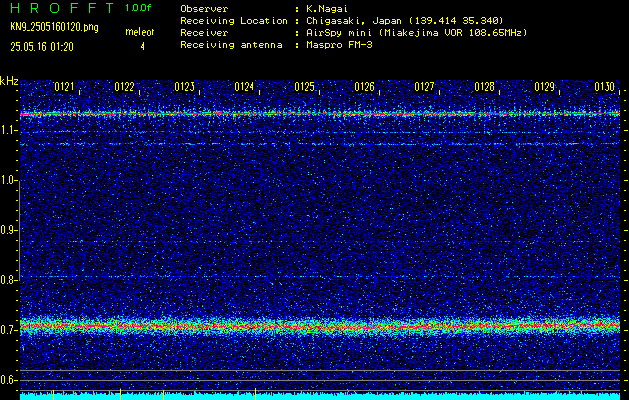Click the 0123 time label

(x=185, y=87)
